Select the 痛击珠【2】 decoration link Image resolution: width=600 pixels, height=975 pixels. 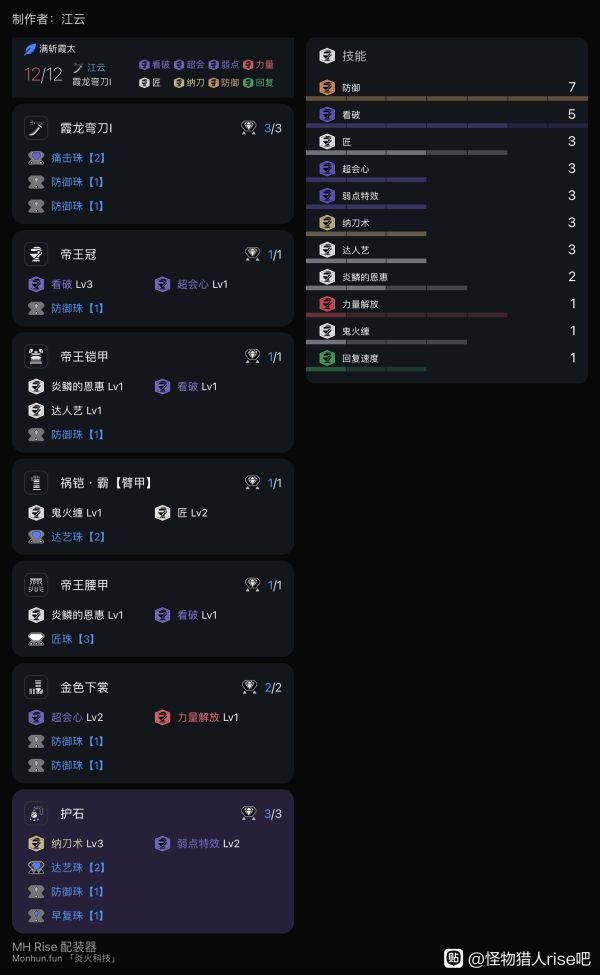click(x=78, y=158)
